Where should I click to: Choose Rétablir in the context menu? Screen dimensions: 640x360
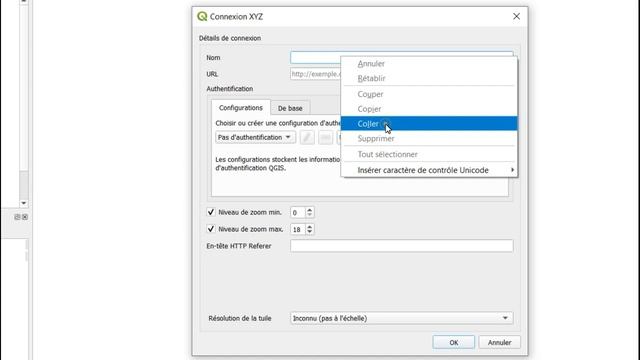click(429, 78)
